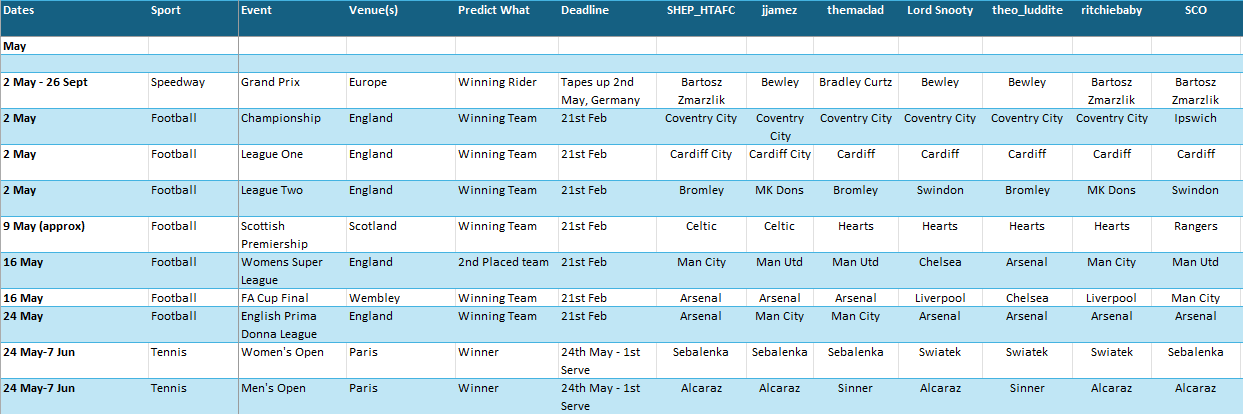The image size is (1243, 414).
Task: Click the 2nd Placed team cell
Action: [x=503, y=262]
